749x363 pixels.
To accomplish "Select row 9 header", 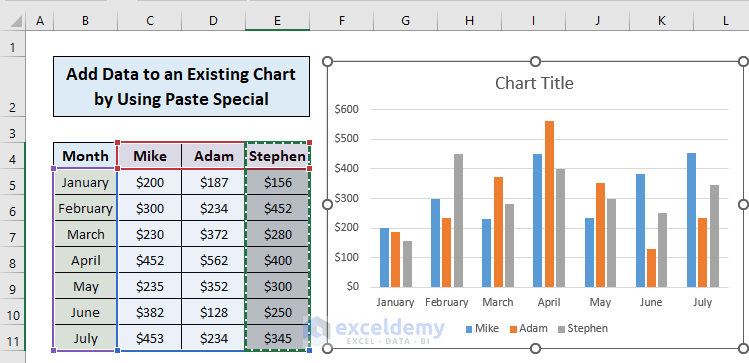I will [13, 286].
